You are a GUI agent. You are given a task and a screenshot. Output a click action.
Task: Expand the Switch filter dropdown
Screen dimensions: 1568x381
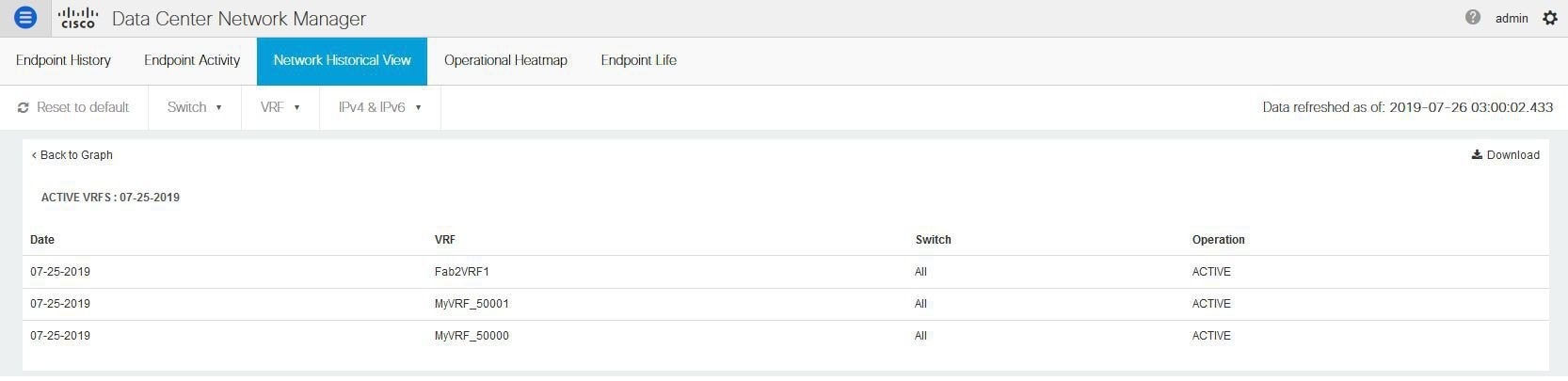(195, 107)
